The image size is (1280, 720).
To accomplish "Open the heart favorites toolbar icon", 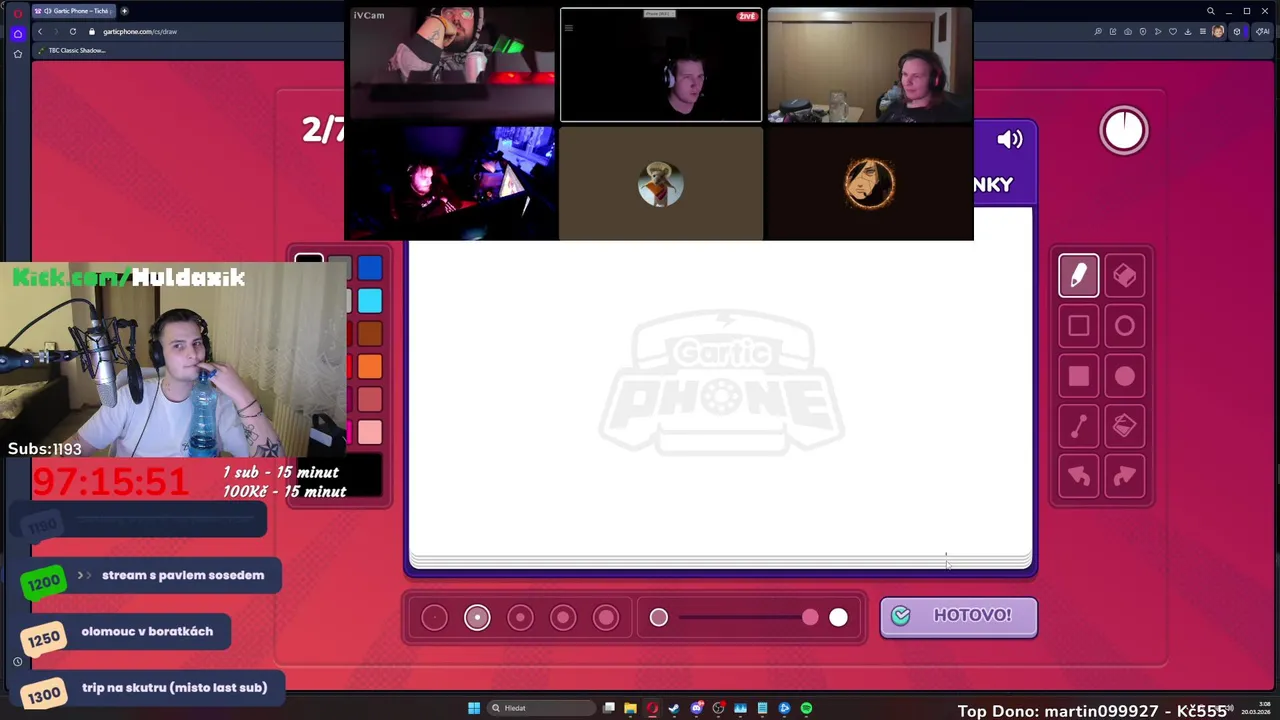I will 1173,31.
